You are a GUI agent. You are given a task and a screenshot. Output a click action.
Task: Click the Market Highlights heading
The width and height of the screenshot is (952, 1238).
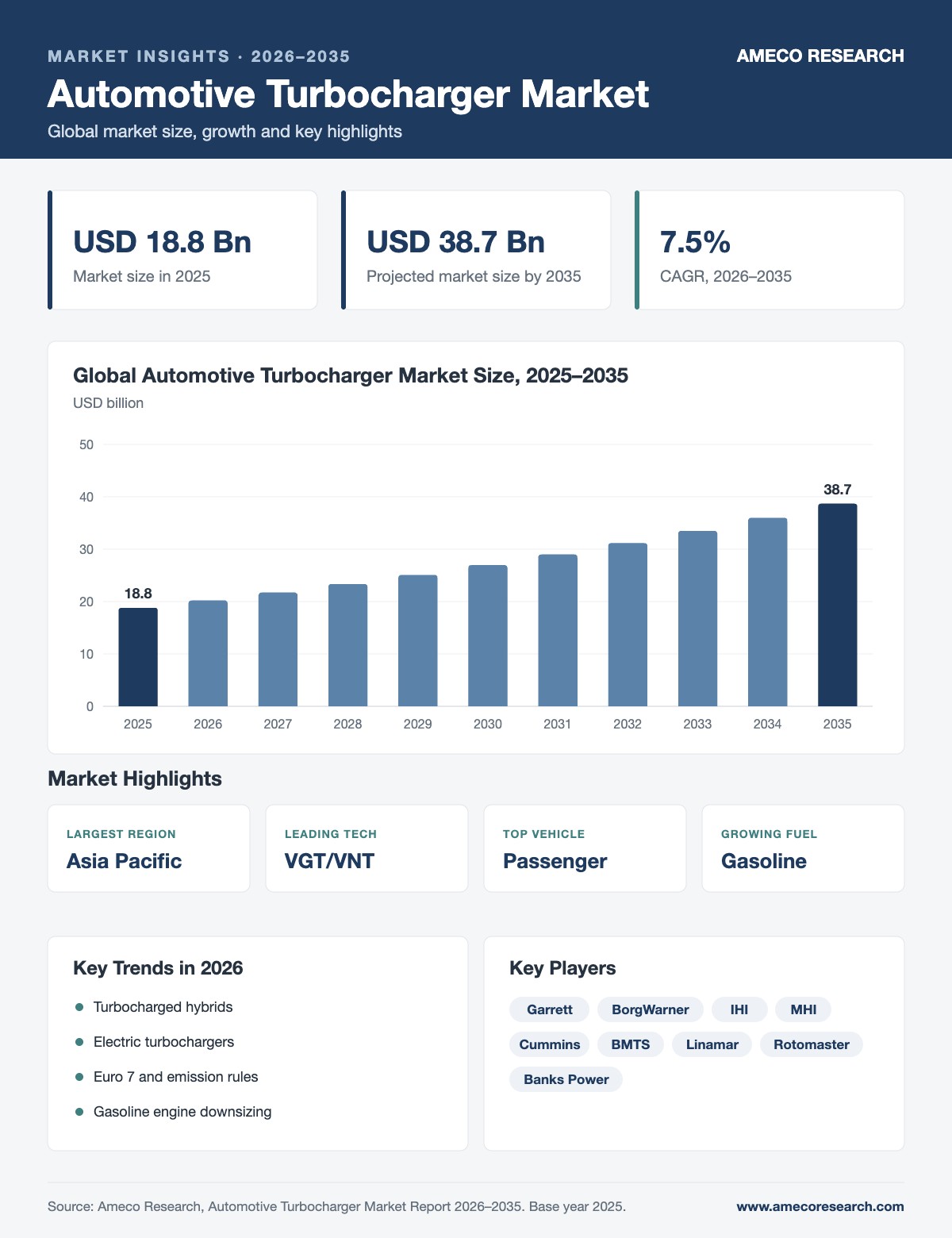tap(135, 779)
